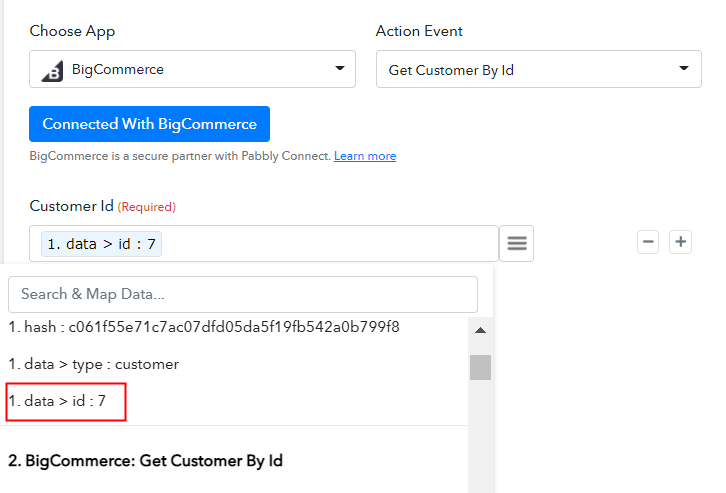Click the Customer Id input field

coord(264,243)
